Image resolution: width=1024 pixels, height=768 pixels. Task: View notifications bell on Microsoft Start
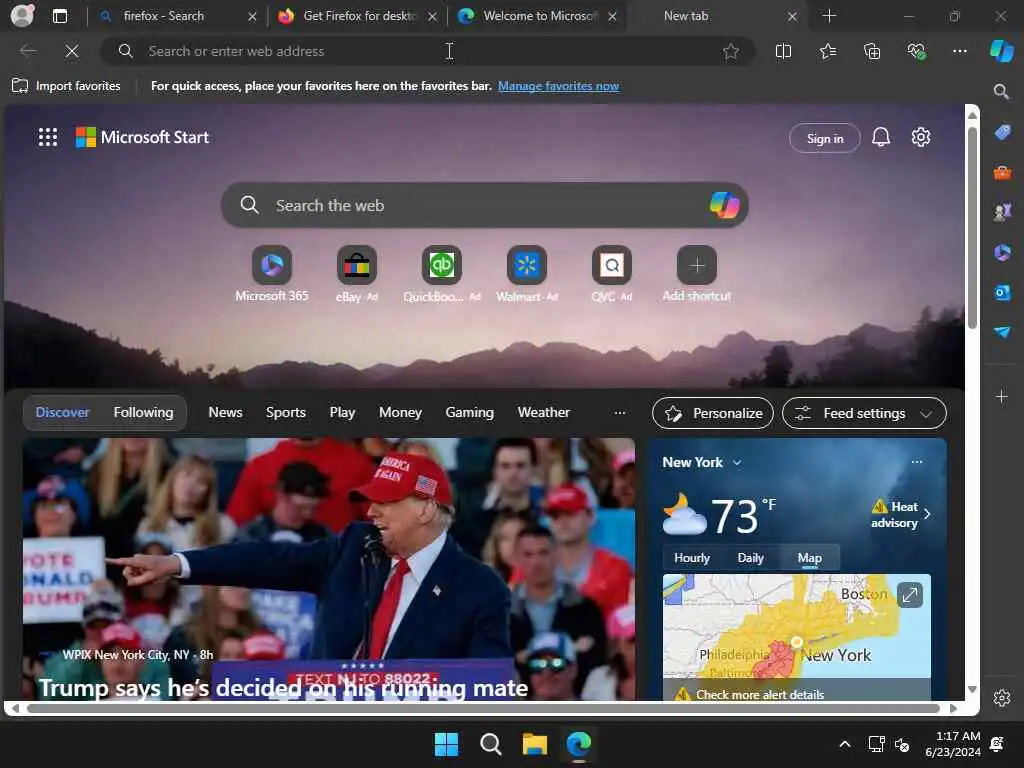pyautogui.click(x=881, y=137)
